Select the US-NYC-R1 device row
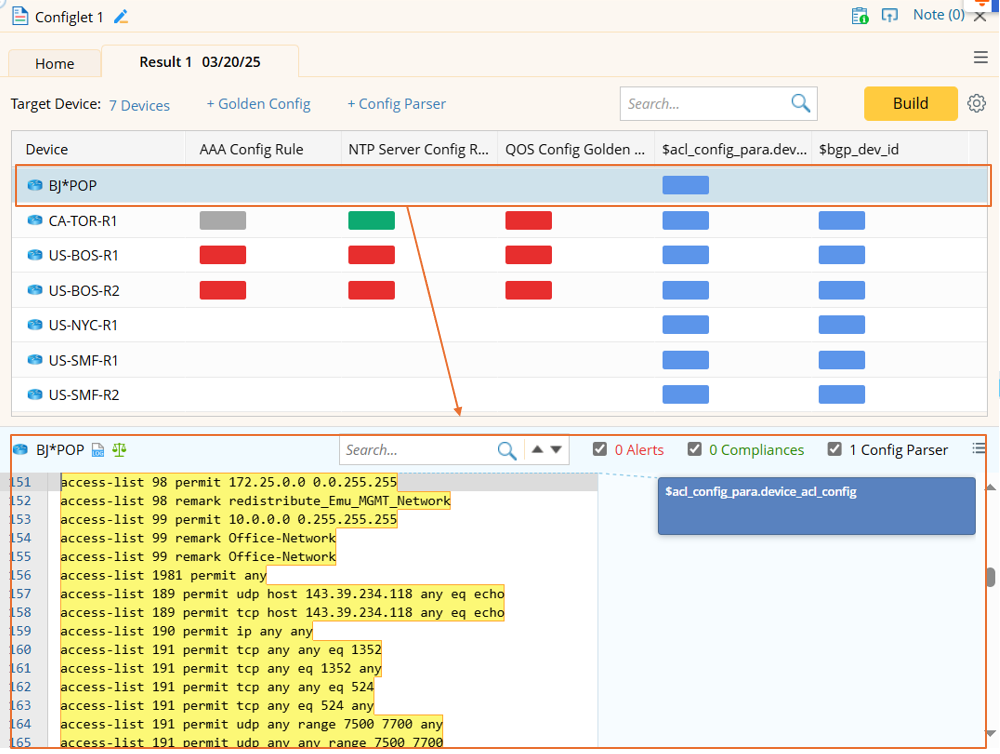 coord(83,325)
